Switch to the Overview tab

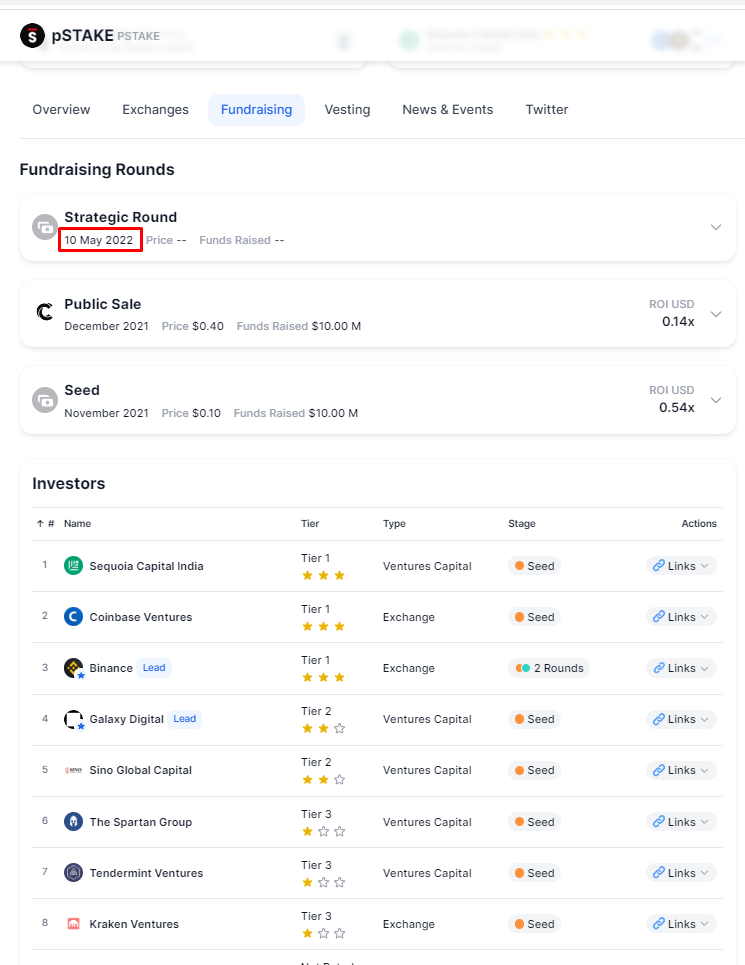click(62, 110)
